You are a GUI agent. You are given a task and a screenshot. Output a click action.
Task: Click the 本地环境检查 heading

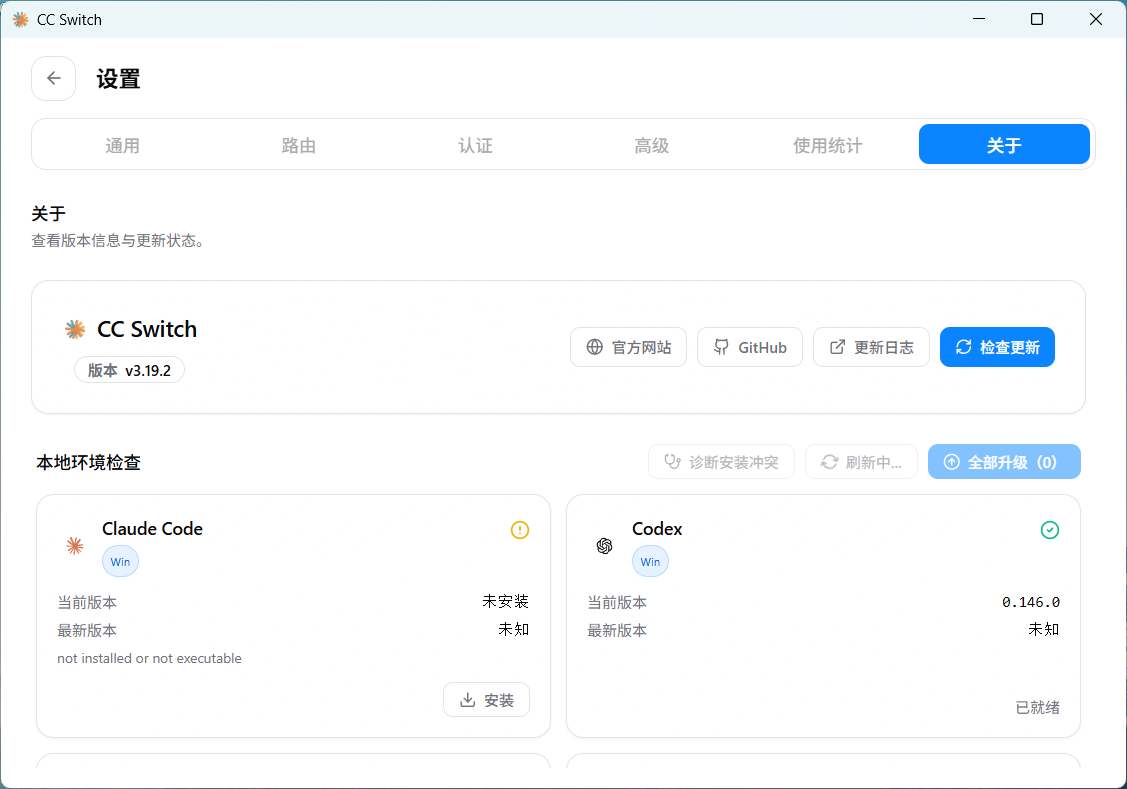point(88,462)
